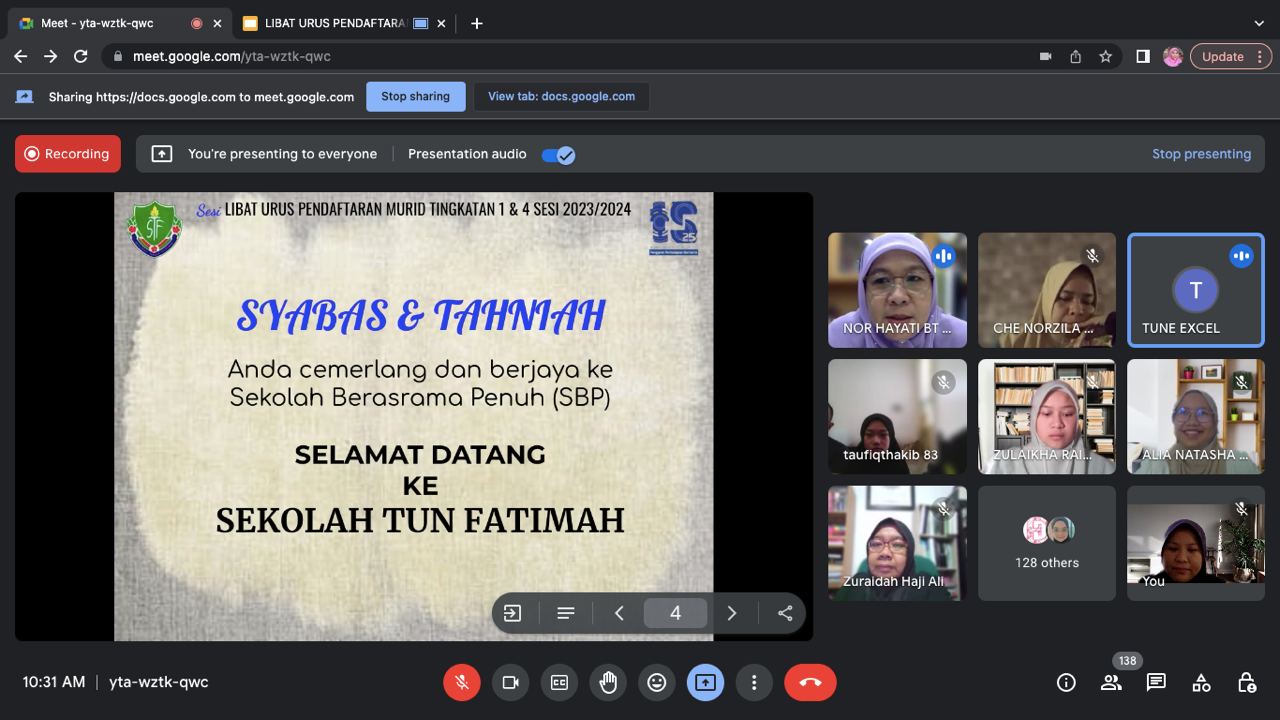Leave the call with red hang-up button
Screen dimensions: 1280x720
click(810, 682)
